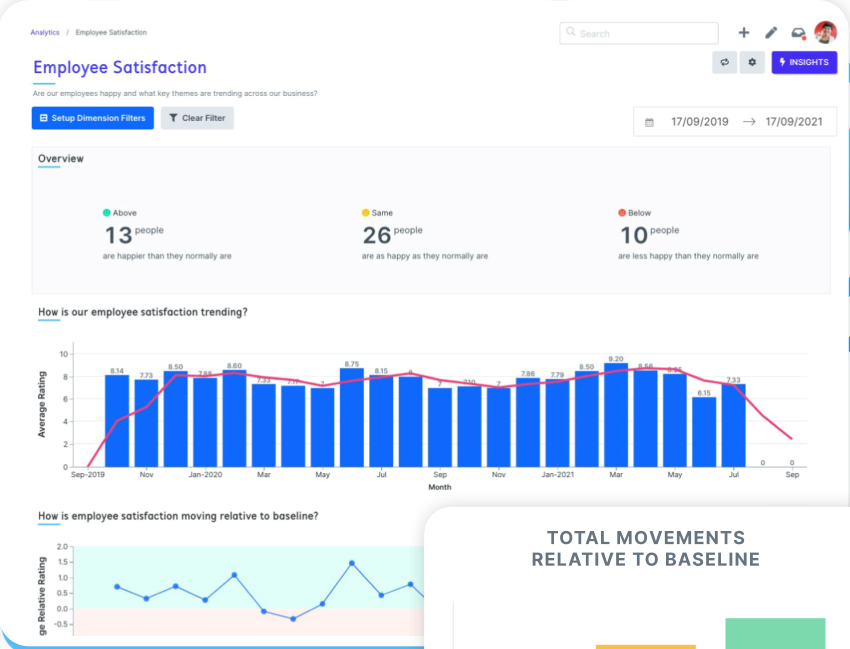Click the calendar icon in date range
Viewport: 850px width, 649px height.
pos(649,122)
